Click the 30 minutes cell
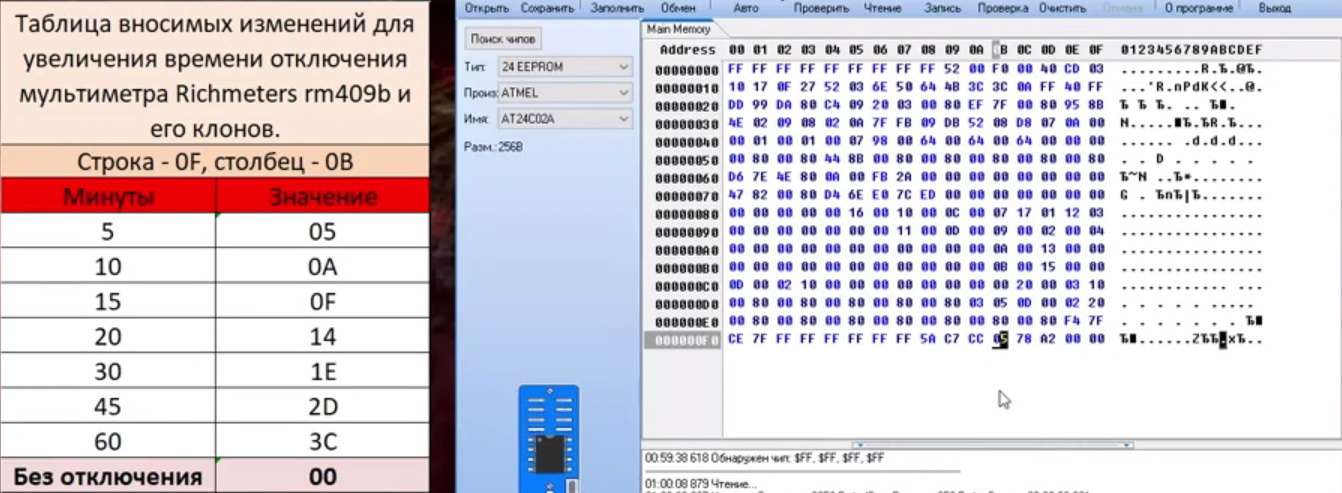 [x=108, y=372]
